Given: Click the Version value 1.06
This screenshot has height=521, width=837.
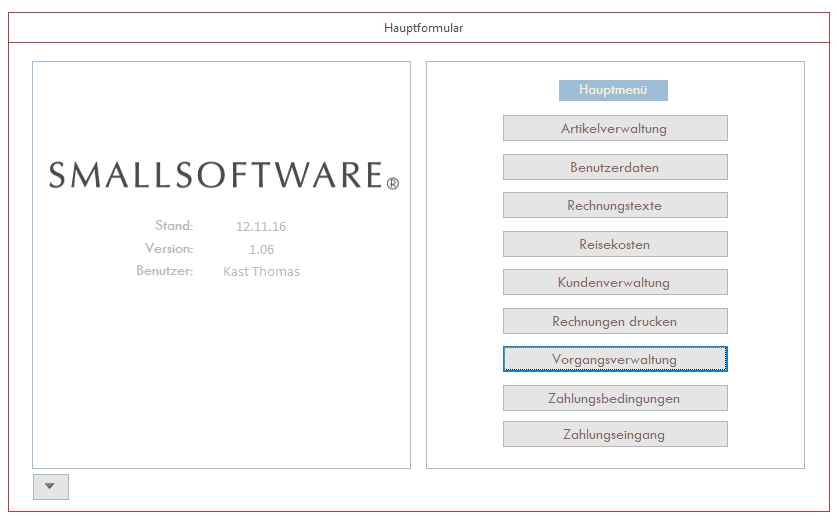Looking at the screenshot, I should tap(261, 249).
